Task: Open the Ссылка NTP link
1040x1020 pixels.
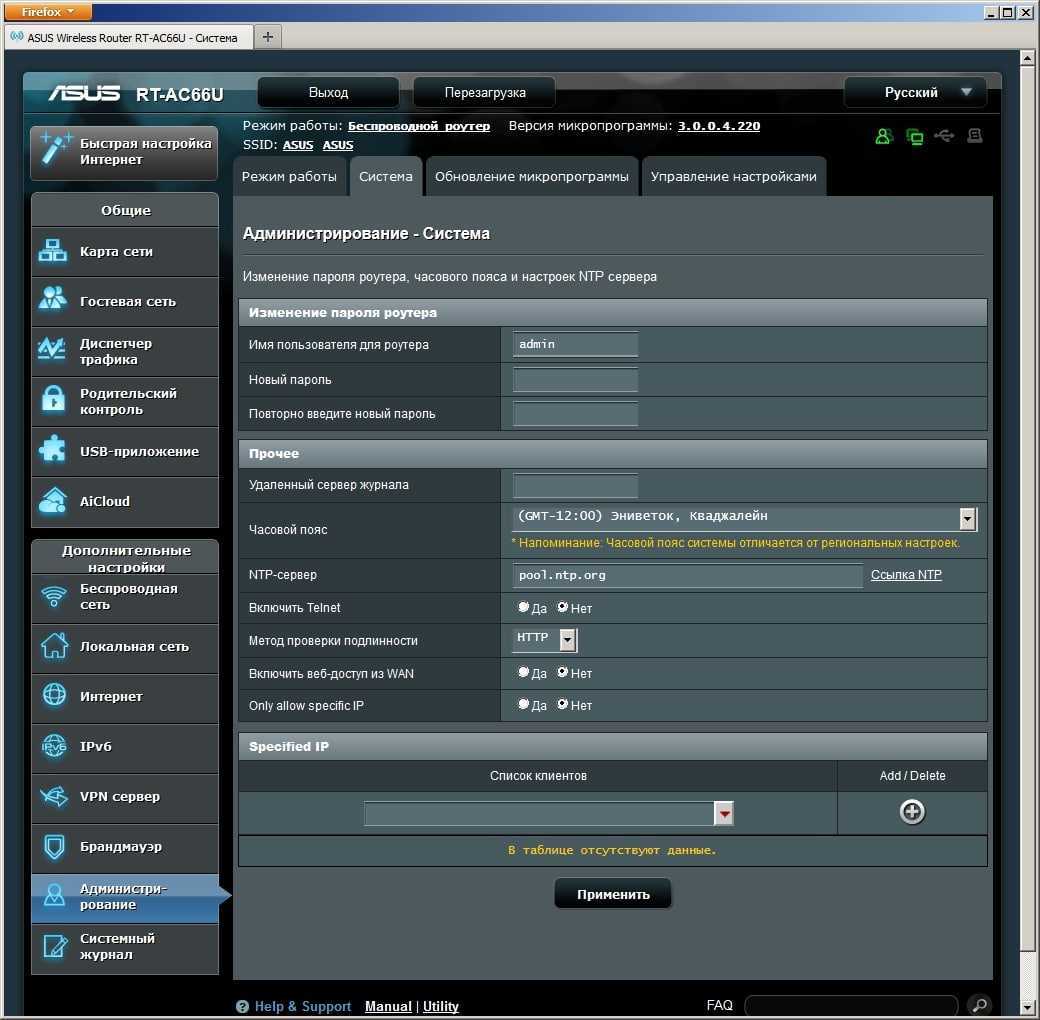Action: click(905, 575)
